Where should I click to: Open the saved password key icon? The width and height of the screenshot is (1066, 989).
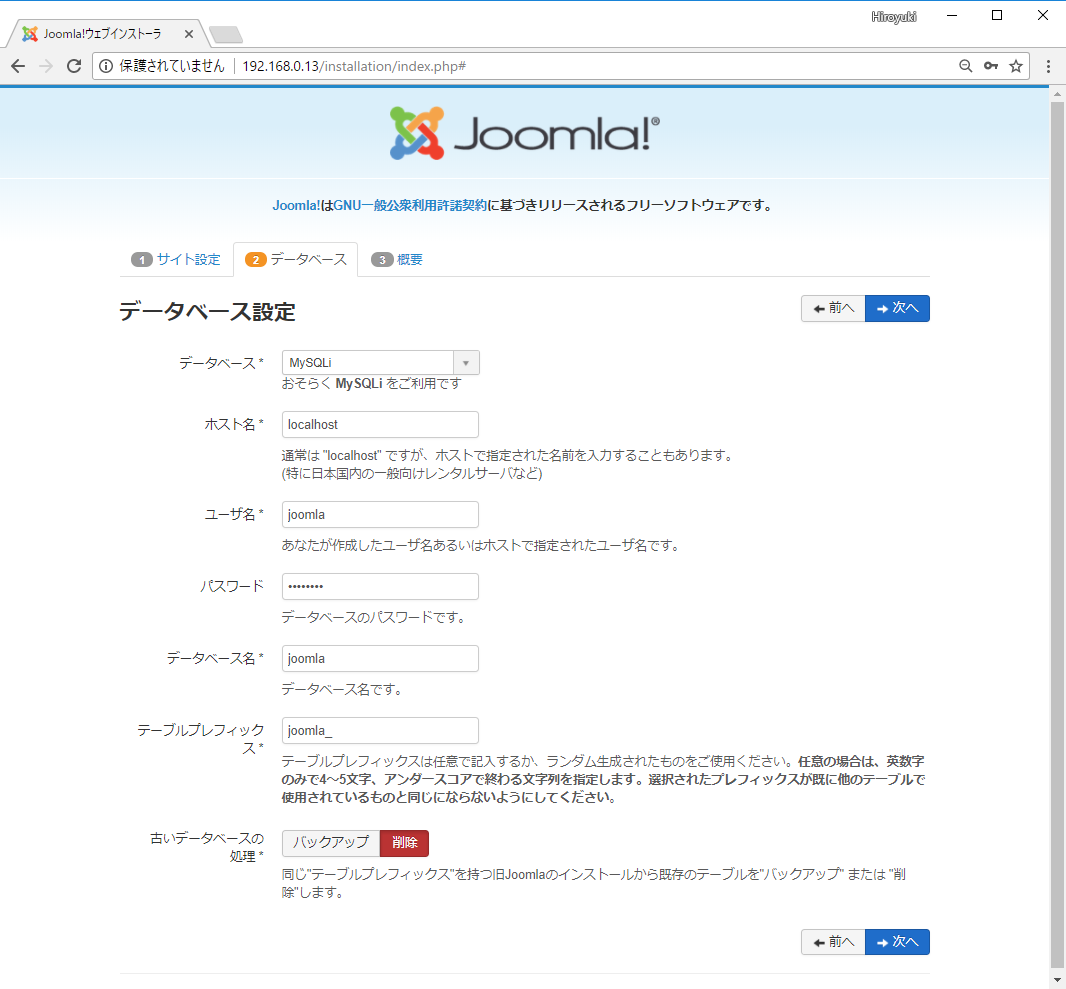(x=991, y=66)
